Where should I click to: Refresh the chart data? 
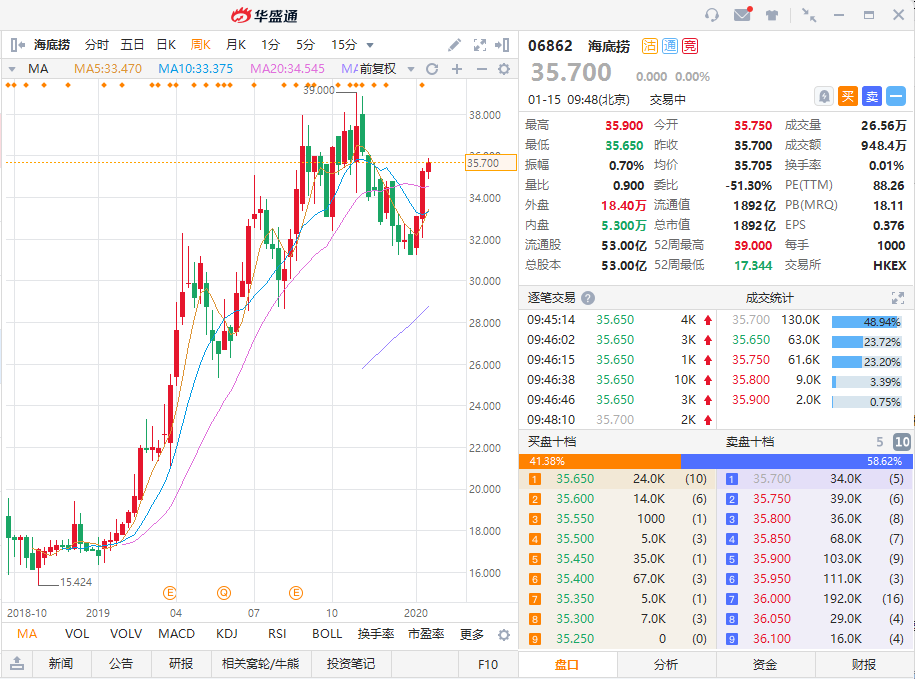[x=432, y=69]
